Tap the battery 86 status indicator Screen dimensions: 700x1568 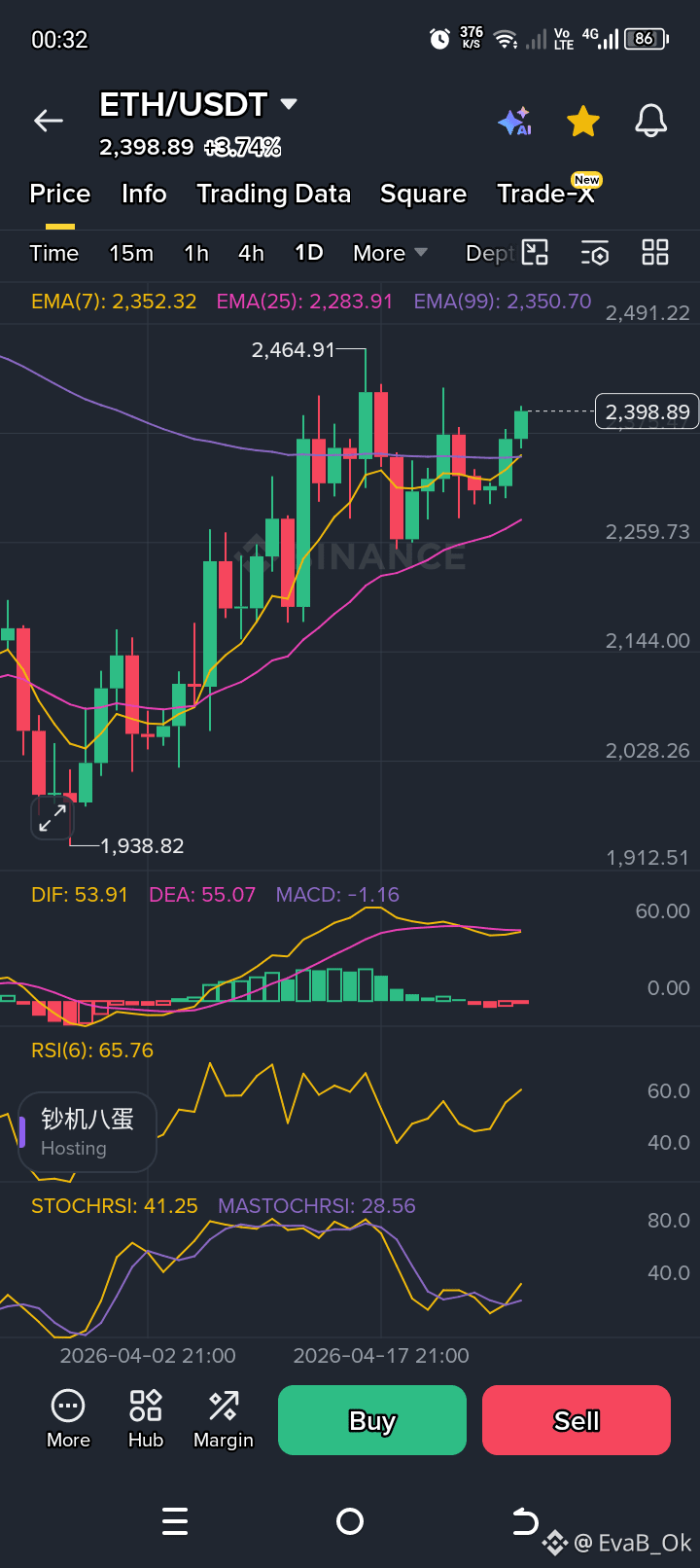(x=647, y=39)
